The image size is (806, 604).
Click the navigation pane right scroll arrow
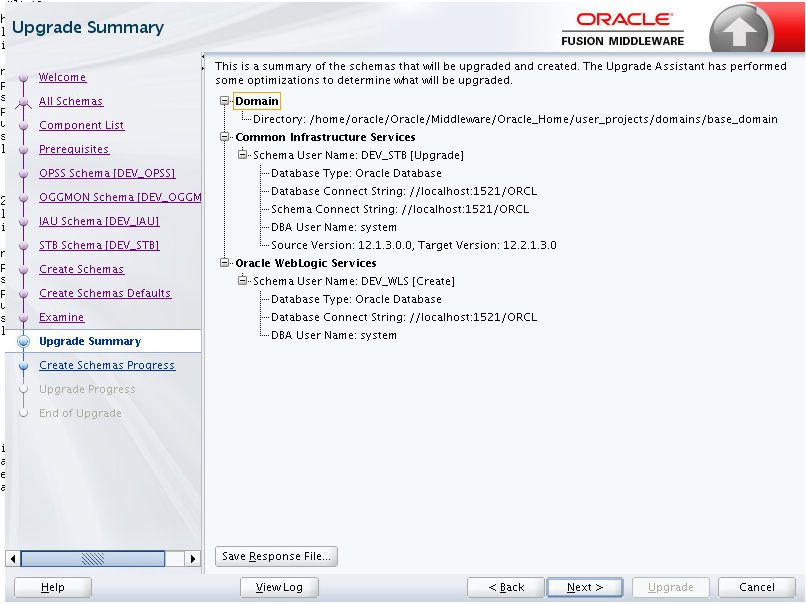point(193,558)
